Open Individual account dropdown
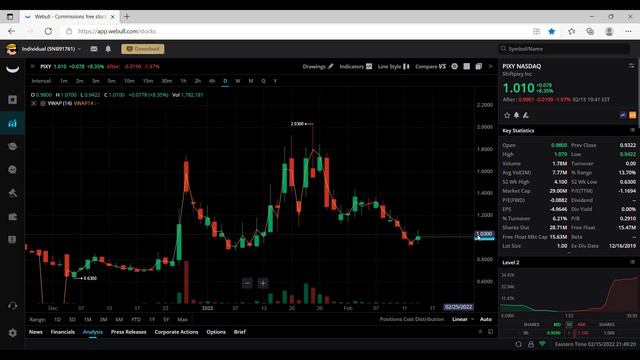Viewport: 640px width, 360px height. 51,49
